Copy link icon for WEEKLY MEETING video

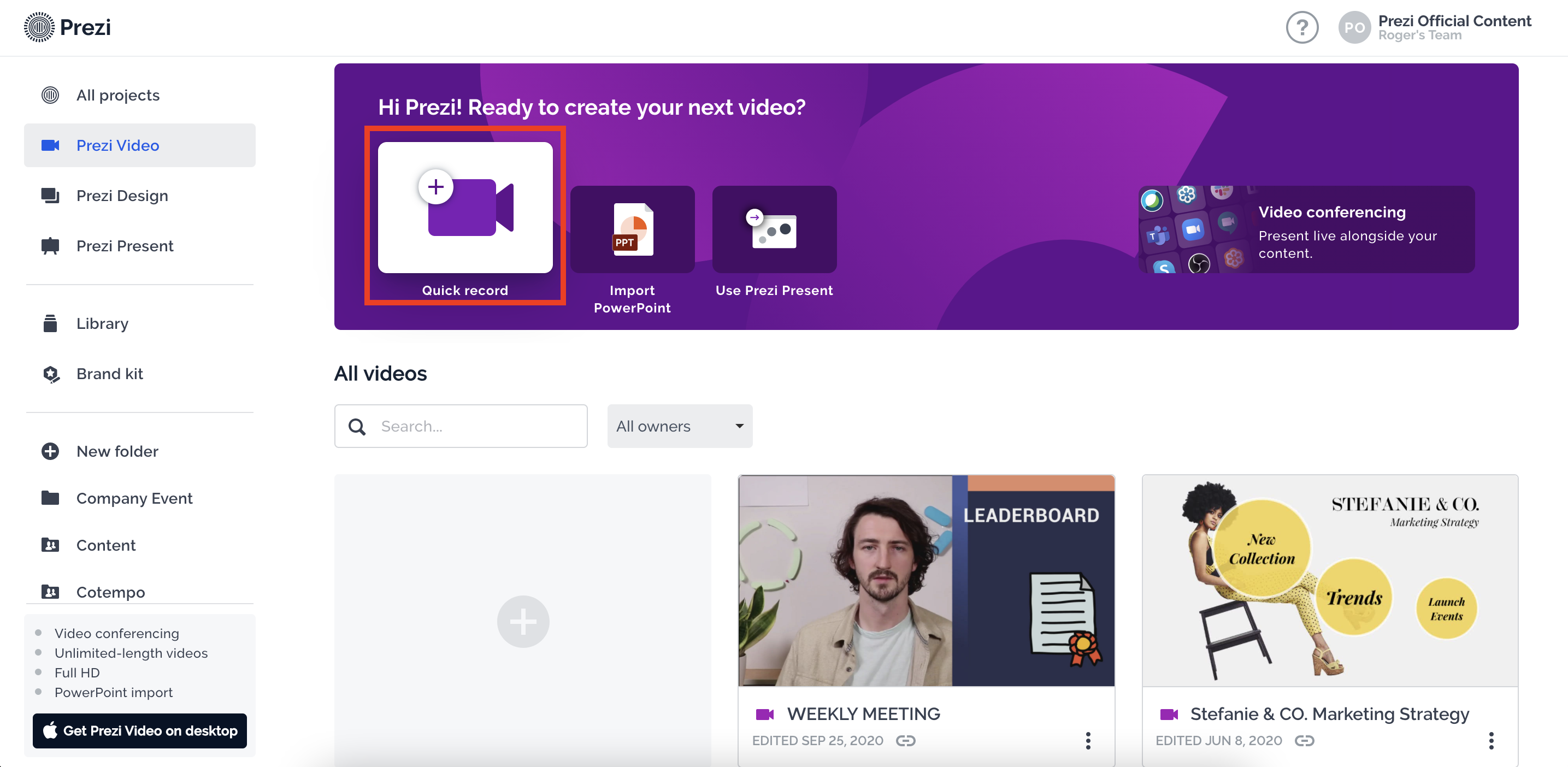tap(906, 740)
